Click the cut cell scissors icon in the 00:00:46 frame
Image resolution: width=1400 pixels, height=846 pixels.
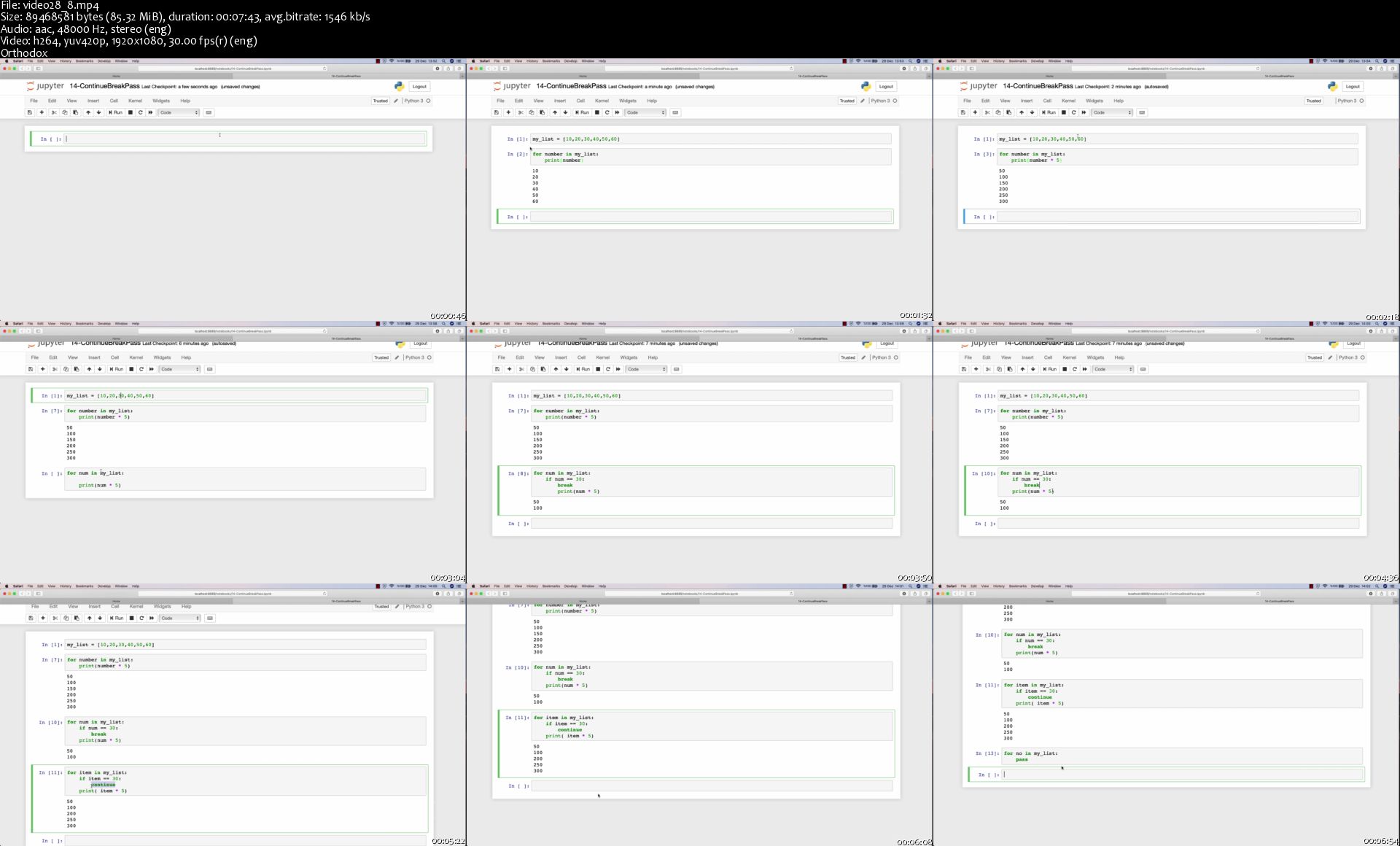[54, 112]
